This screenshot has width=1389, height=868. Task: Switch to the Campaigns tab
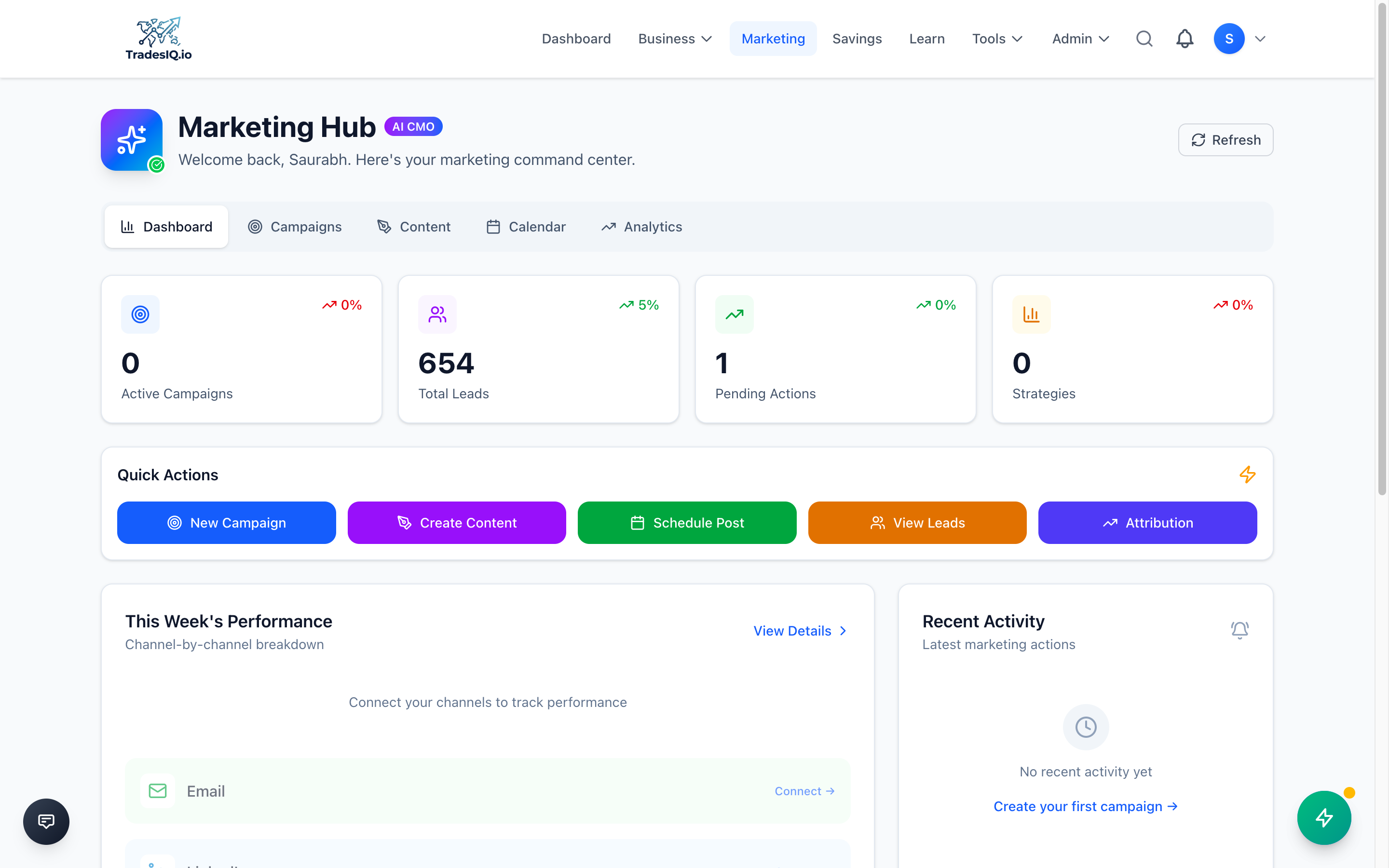[x=295, y=227]
